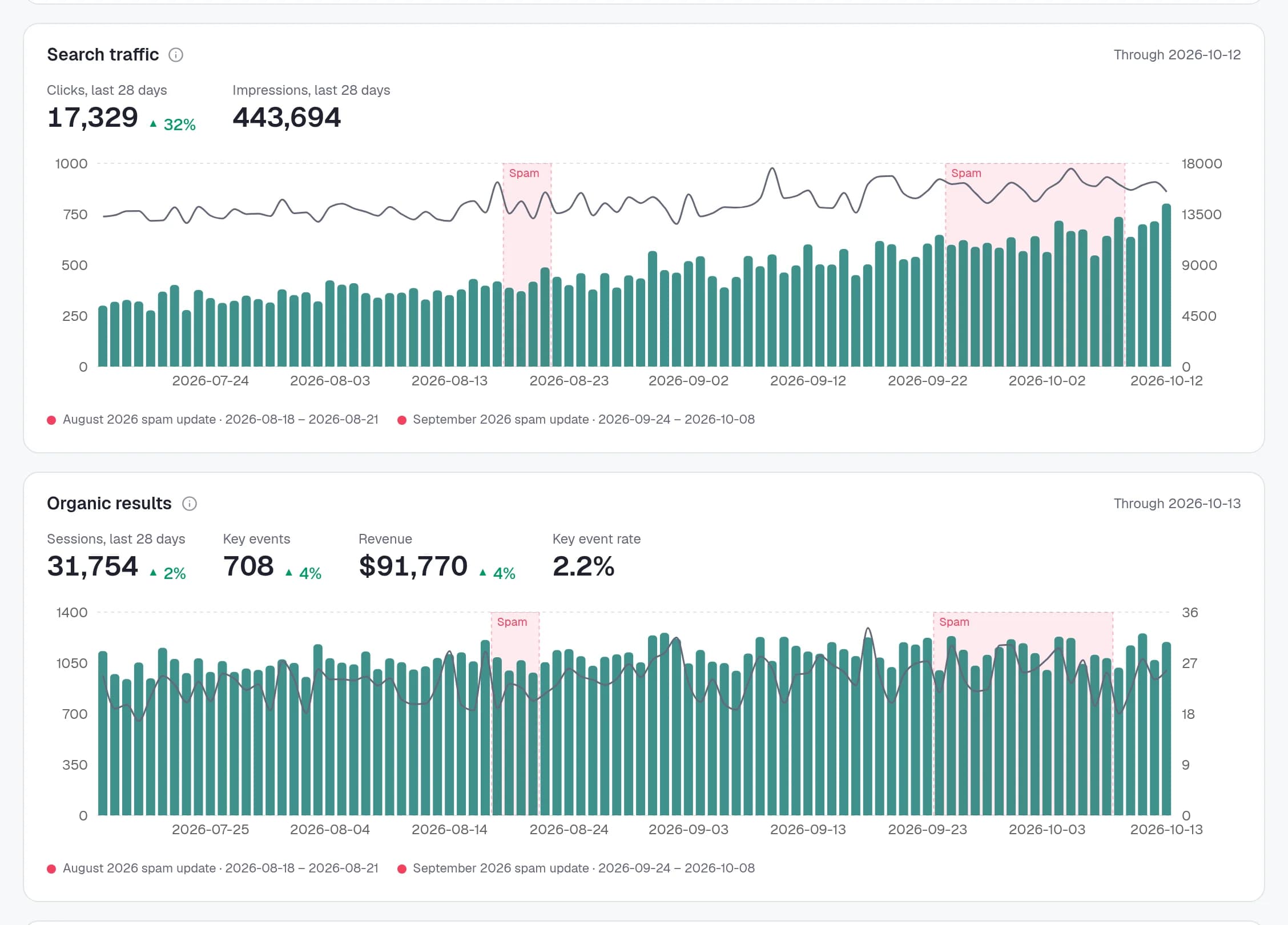This screenshot has height=925, width=1288.
Task: Click the 1400 left-axis label in Organic results
Action: 72,613
